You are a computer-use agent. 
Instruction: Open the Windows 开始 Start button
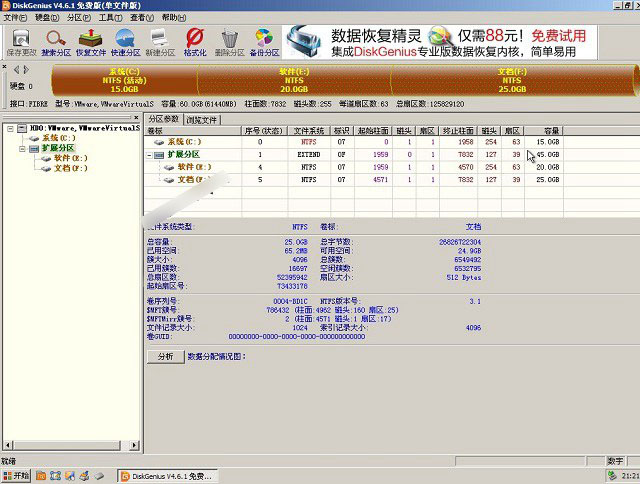click(x=16, y=476)
